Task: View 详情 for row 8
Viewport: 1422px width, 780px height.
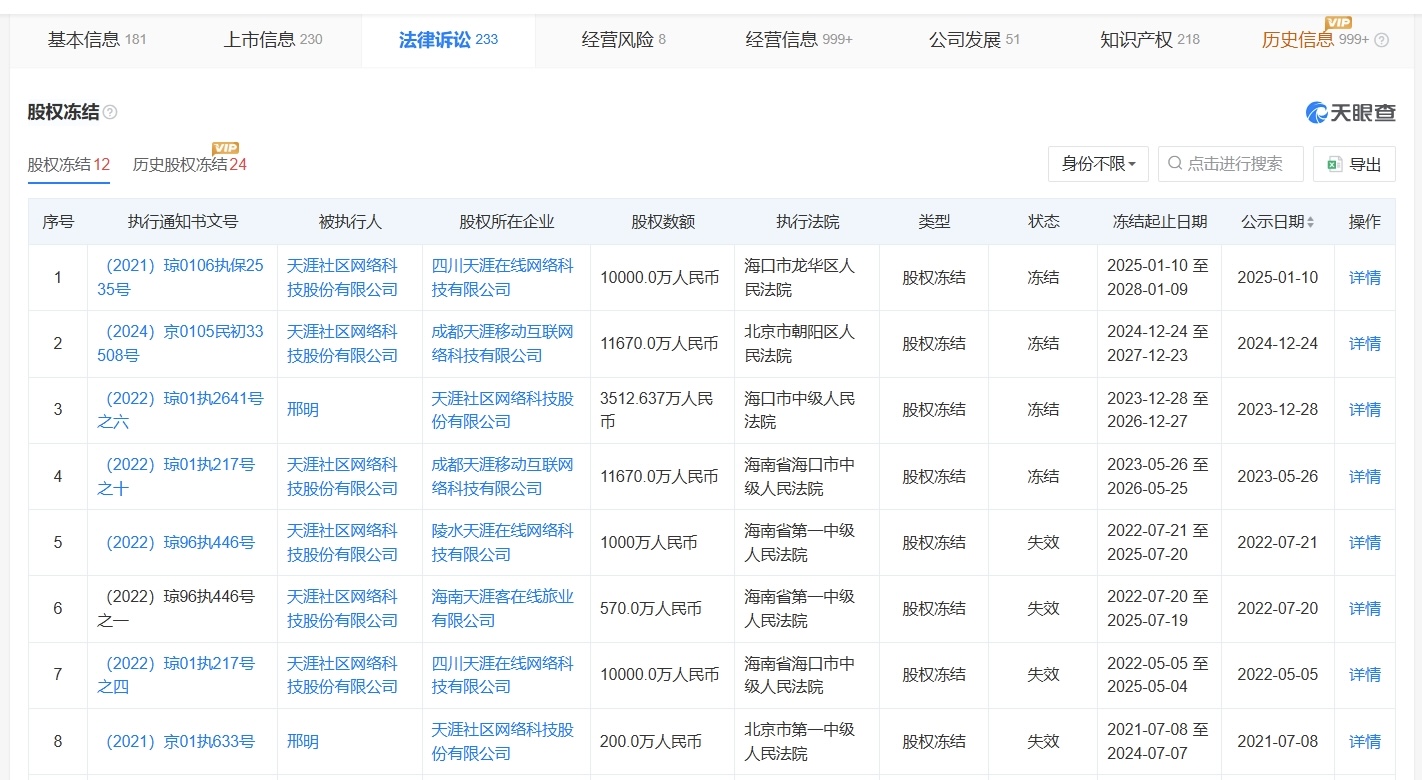Action: click(1365, 742)
